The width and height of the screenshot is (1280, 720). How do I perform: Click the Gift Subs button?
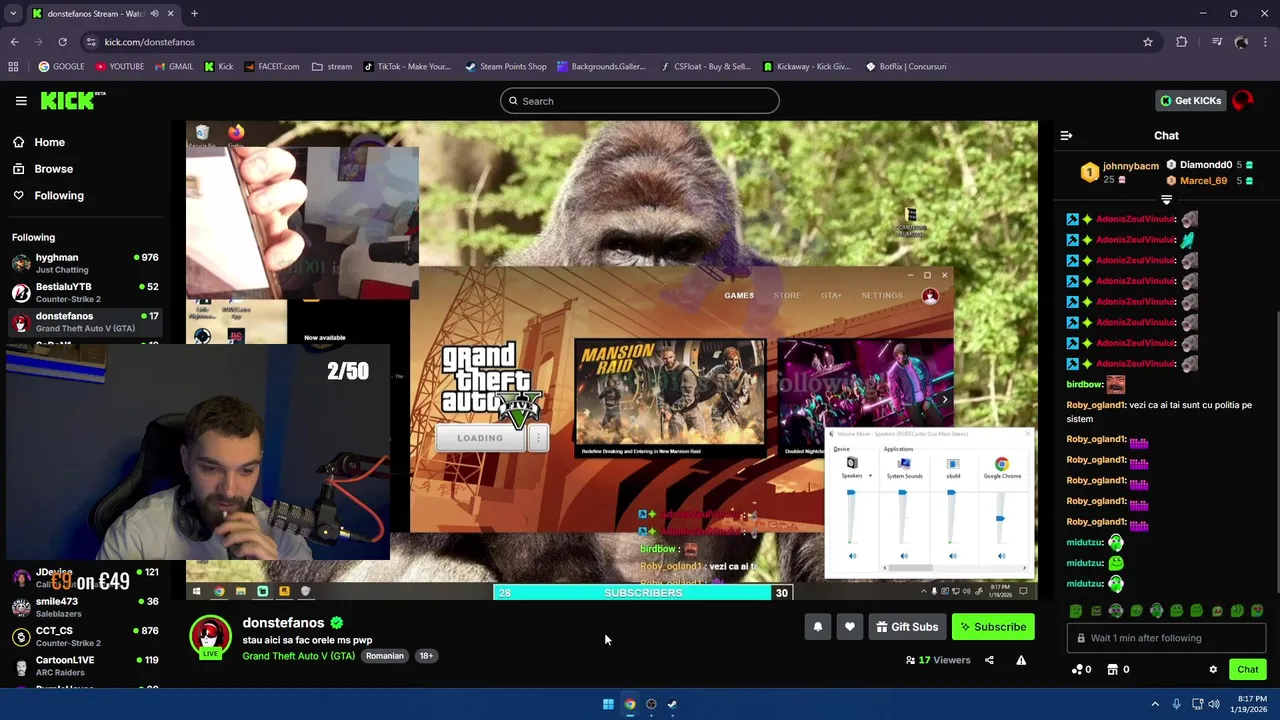click(x=907, y=627)
